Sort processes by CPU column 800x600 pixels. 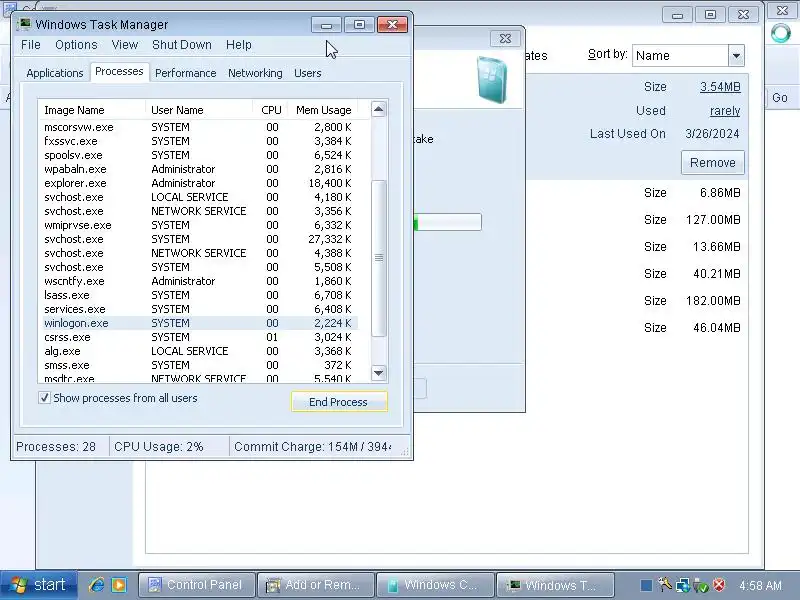270,110
